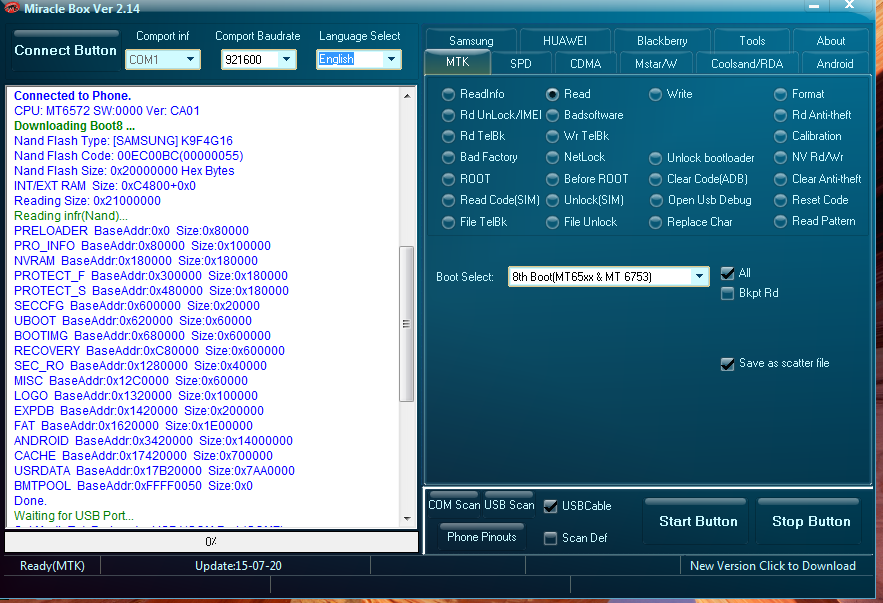Enable the Scan Def checkbox
This screenshot has width=883, height=603.
[551, 538]
